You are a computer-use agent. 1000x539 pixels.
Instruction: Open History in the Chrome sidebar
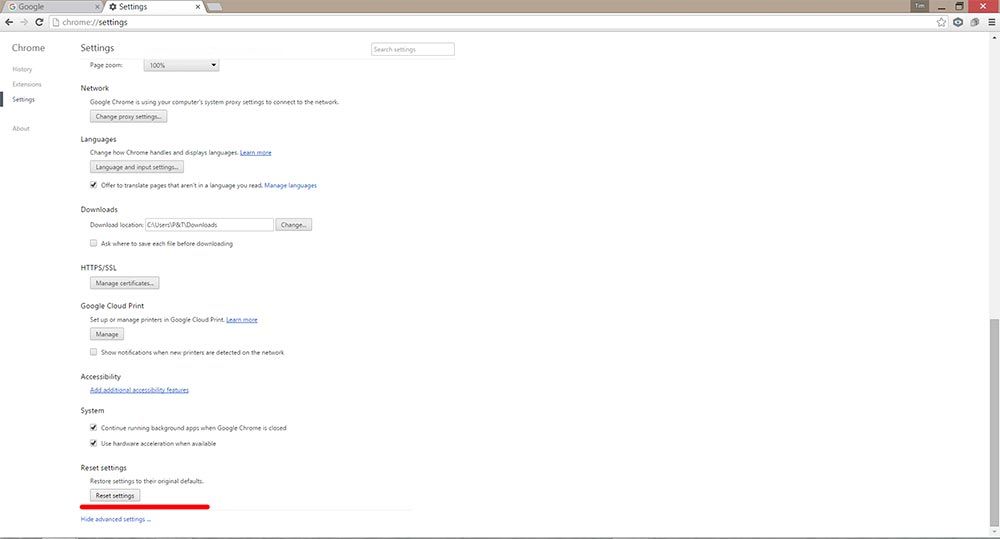click(22, 70)
